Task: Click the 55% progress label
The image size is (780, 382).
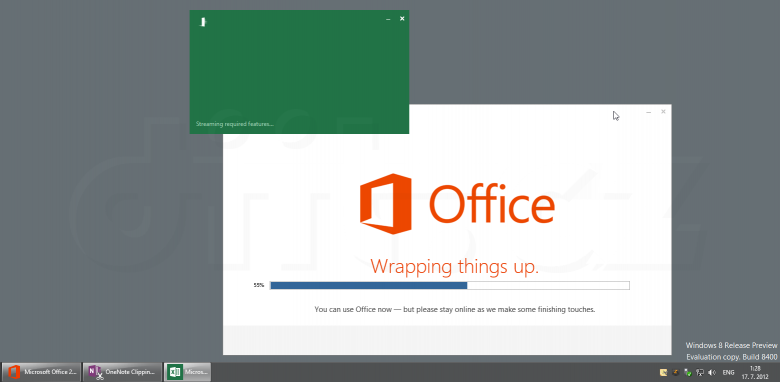Action: (x=259, y=286)
